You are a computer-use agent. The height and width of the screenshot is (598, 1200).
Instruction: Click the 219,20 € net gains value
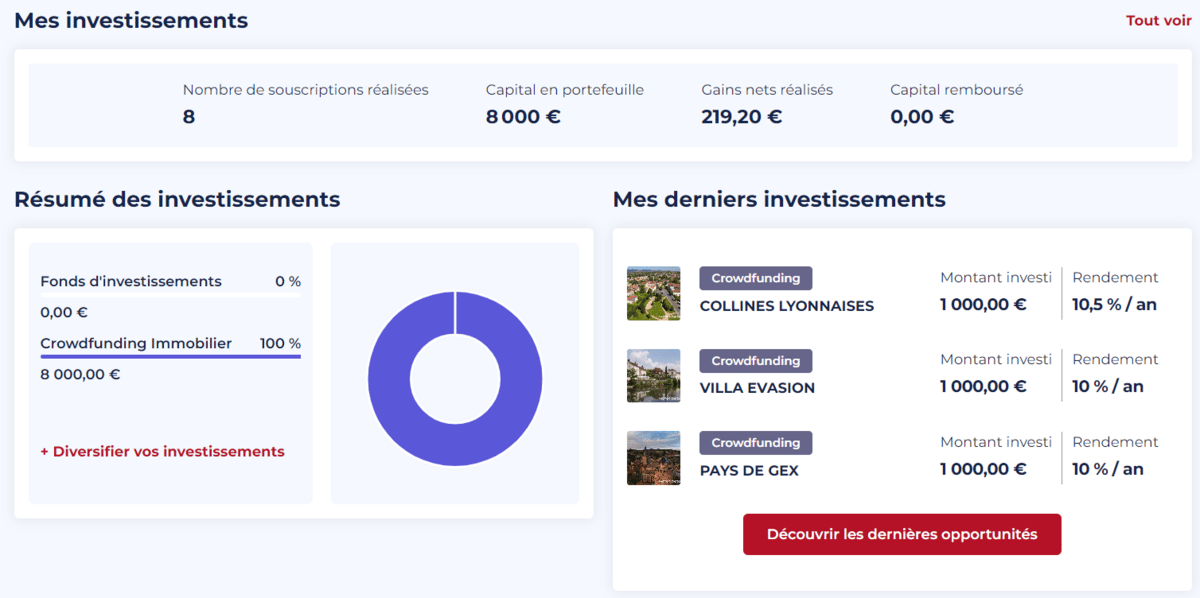741,117
